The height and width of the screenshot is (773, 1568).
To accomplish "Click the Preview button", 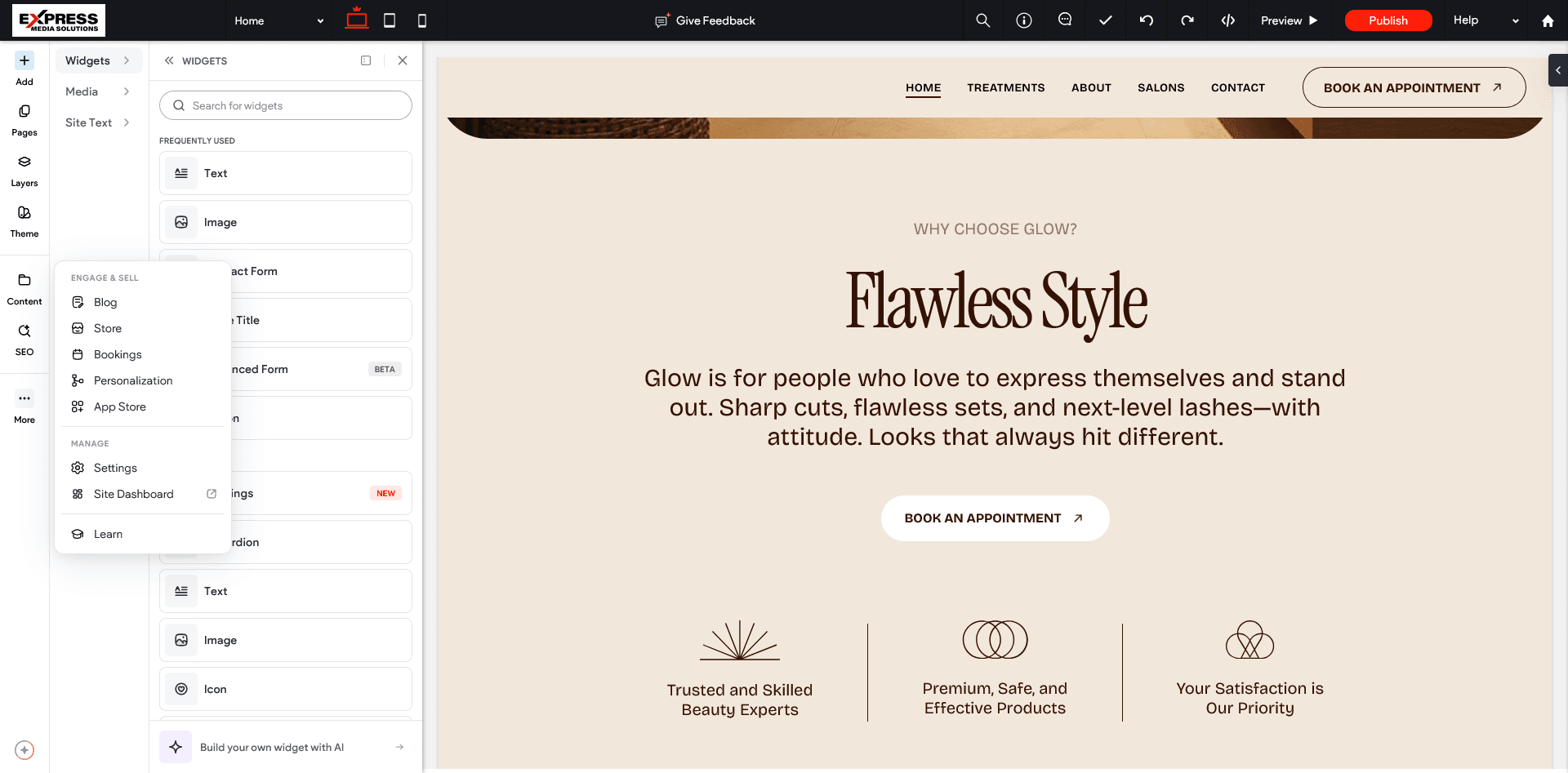I will point(1289,20).
